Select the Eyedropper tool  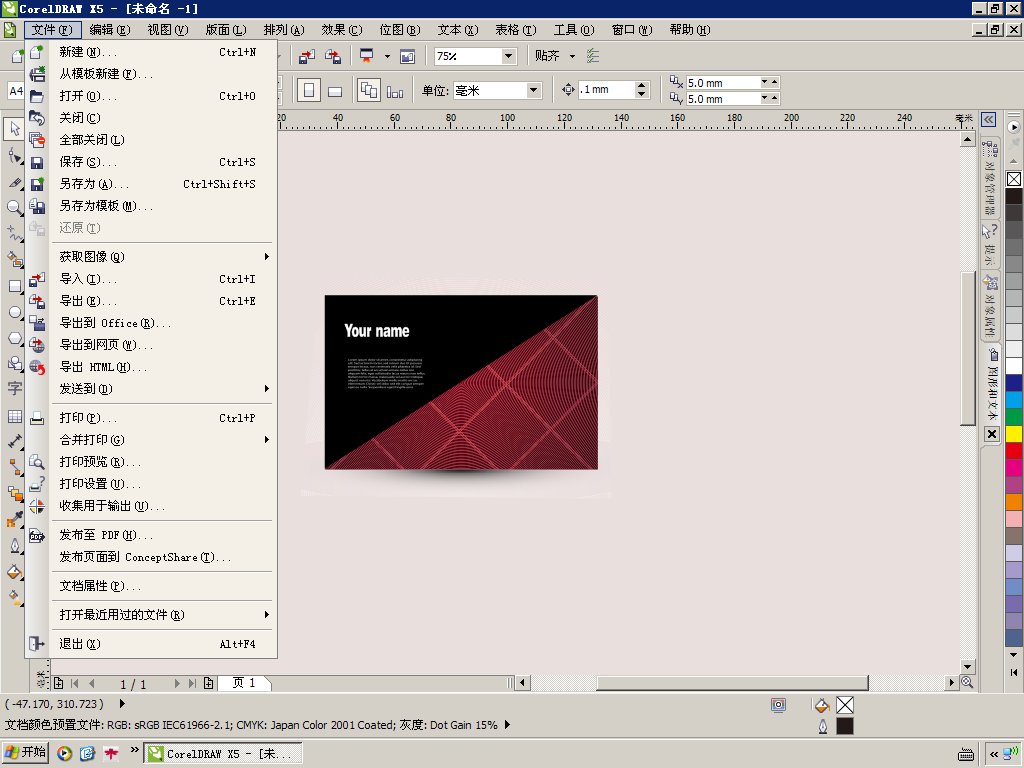(x=14, y=519)
